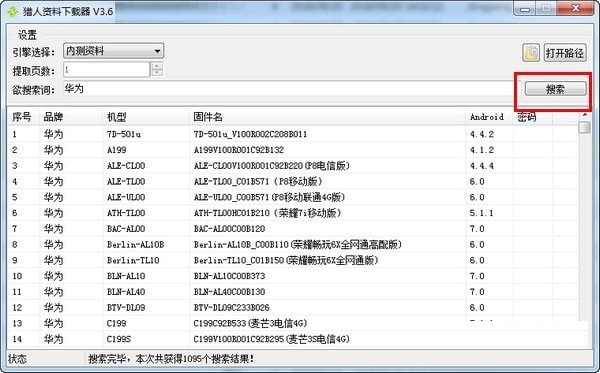Click model cell C199S
600x373 pixels.
[119, 339]
